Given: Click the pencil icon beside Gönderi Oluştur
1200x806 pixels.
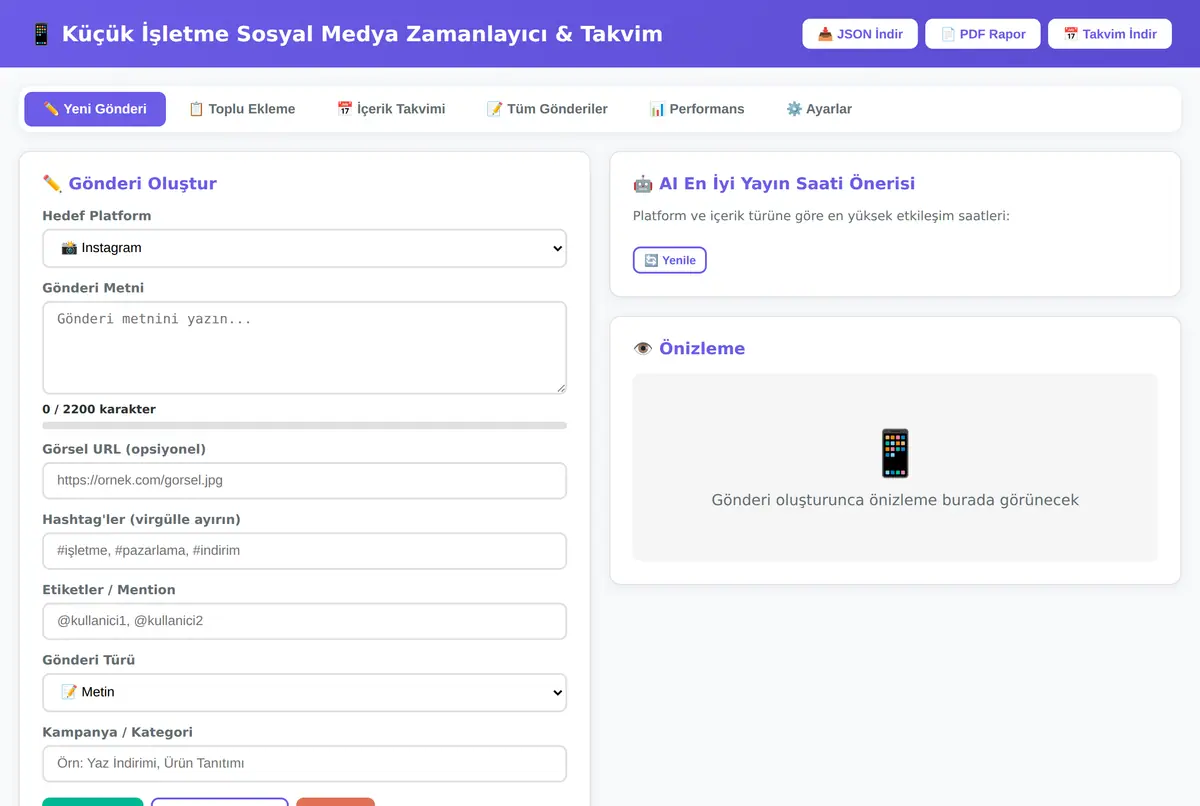Looking at the screenshot, I should point(52,184).
